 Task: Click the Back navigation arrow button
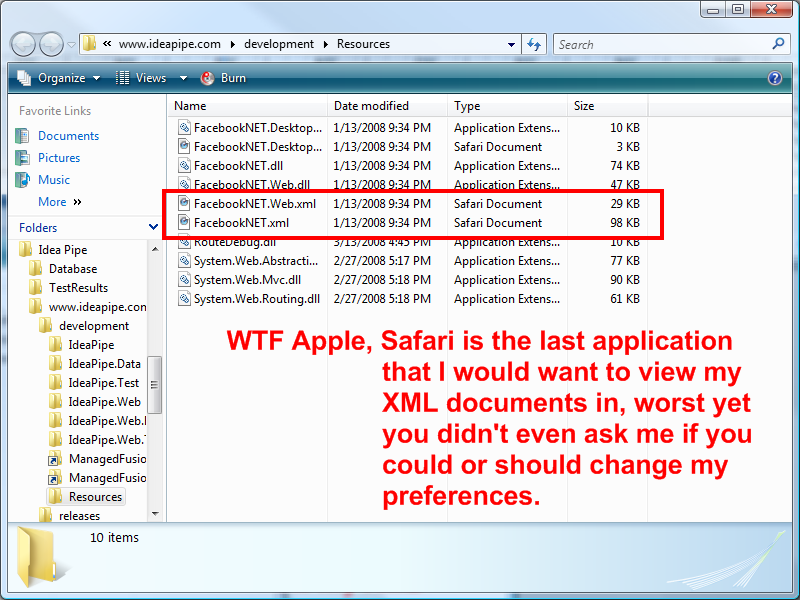point(24,45)
